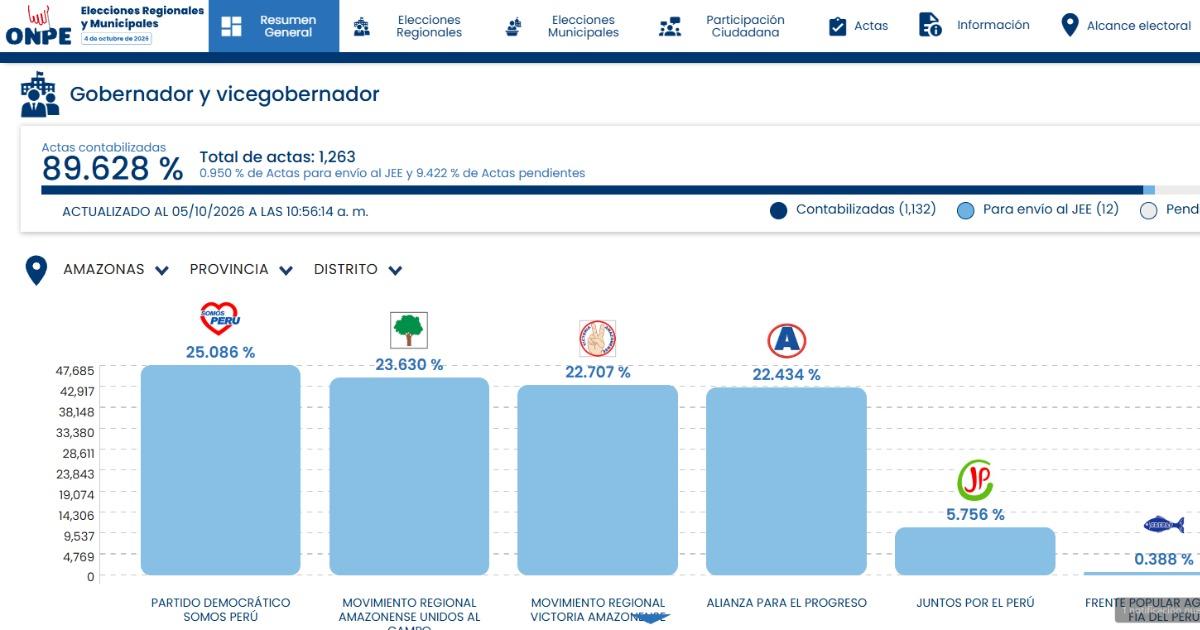Click the 23.630 % percentage label

pyautogui.click(x=409, y=365)
